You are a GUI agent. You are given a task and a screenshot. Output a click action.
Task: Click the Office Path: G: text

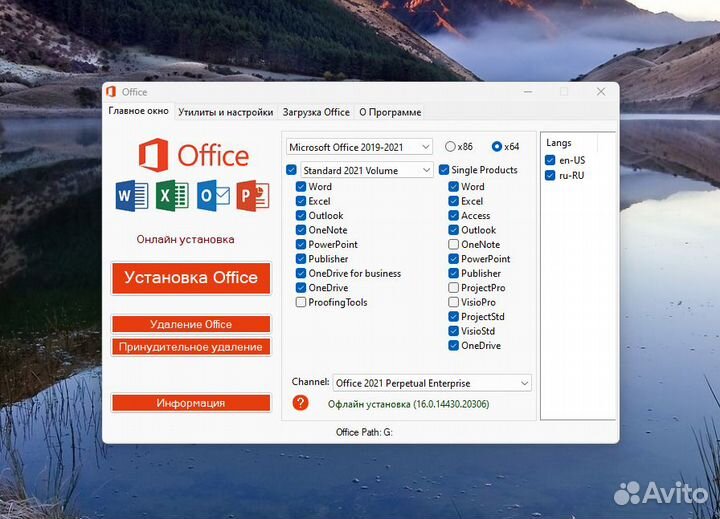coord(364,432)
